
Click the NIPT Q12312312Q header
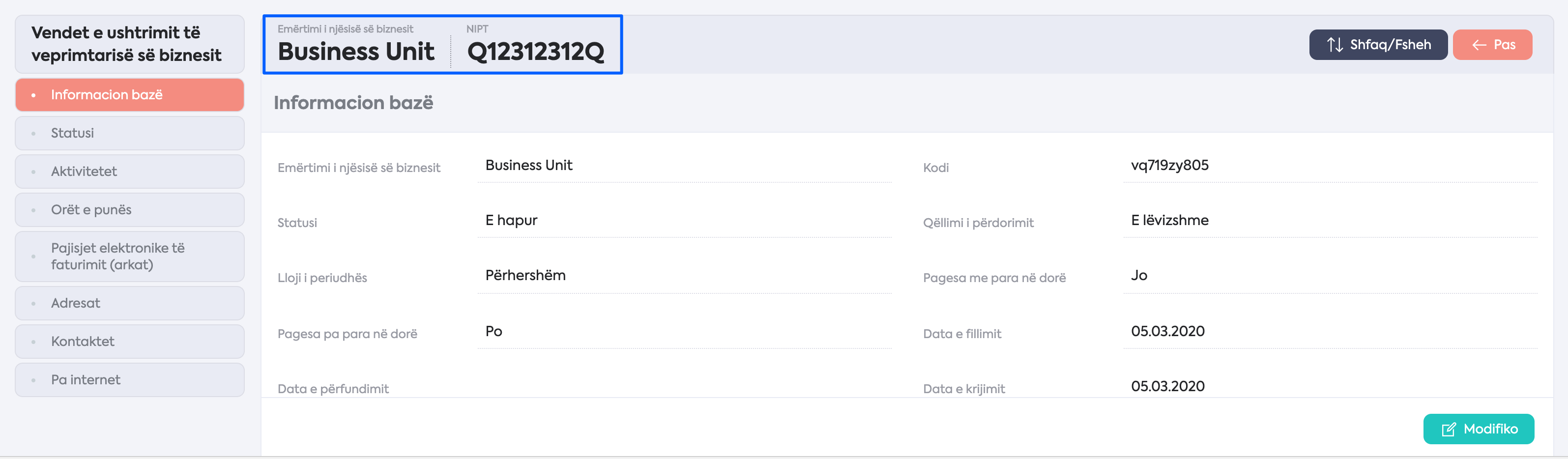pos(536,52)
